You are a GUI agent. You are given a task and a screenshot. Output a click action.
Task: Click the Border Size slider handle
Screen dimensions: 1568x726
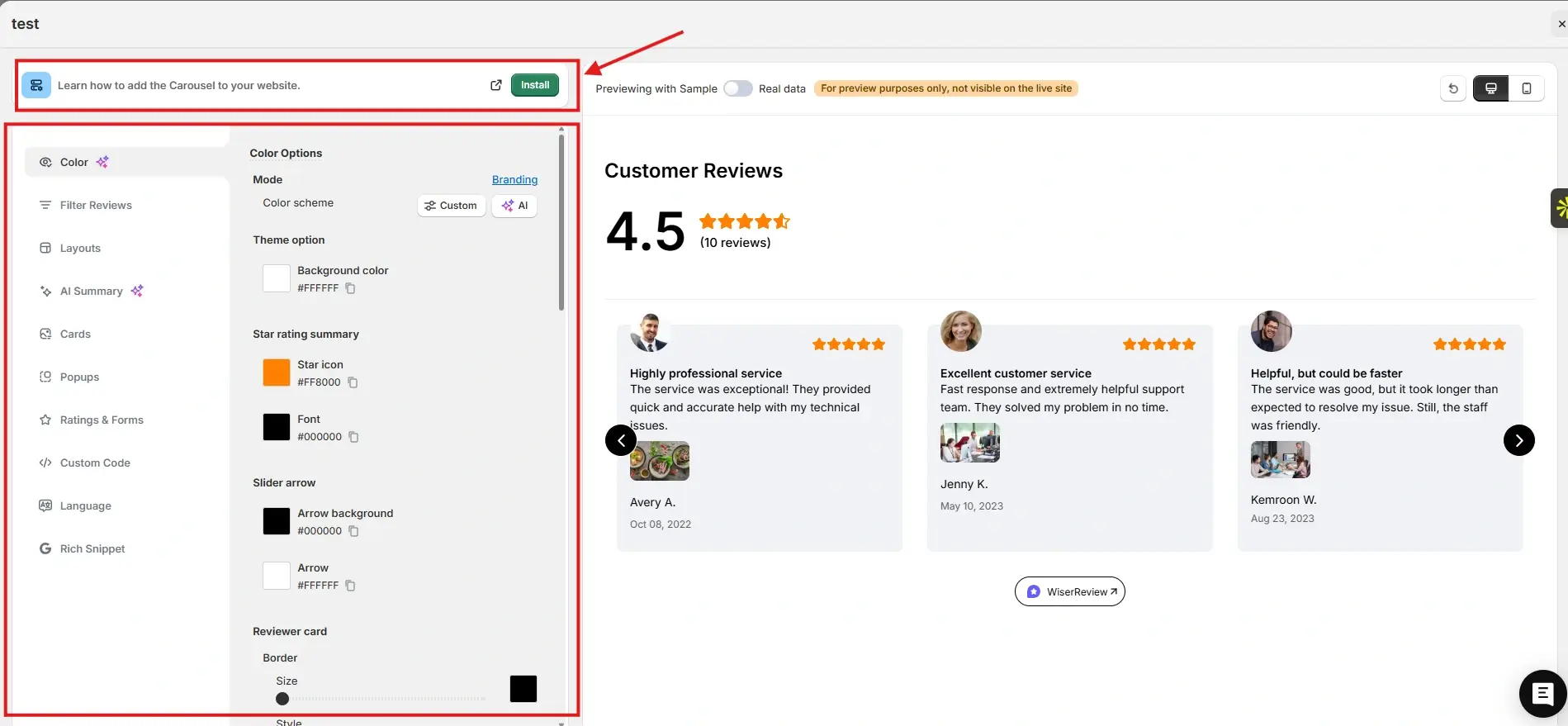[x=282, y=699]
